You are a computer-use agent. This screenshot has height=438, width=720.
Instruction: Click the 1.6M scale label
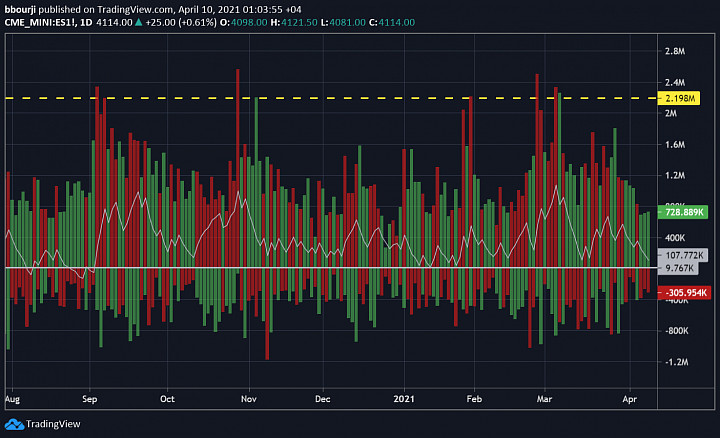675,145
